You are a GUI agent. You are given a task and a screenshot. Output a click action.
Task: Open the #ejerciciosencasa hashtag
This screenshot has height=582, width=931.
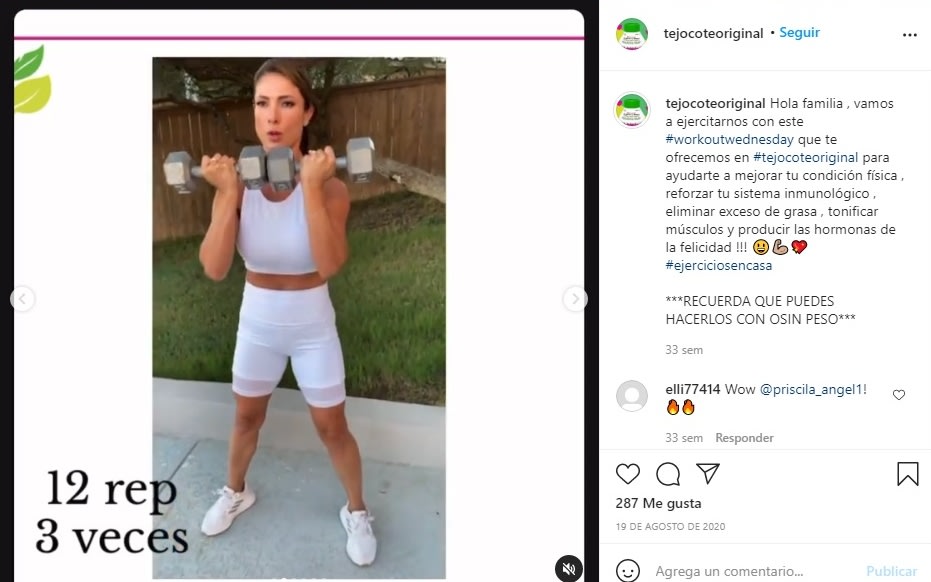coord(718,265)
